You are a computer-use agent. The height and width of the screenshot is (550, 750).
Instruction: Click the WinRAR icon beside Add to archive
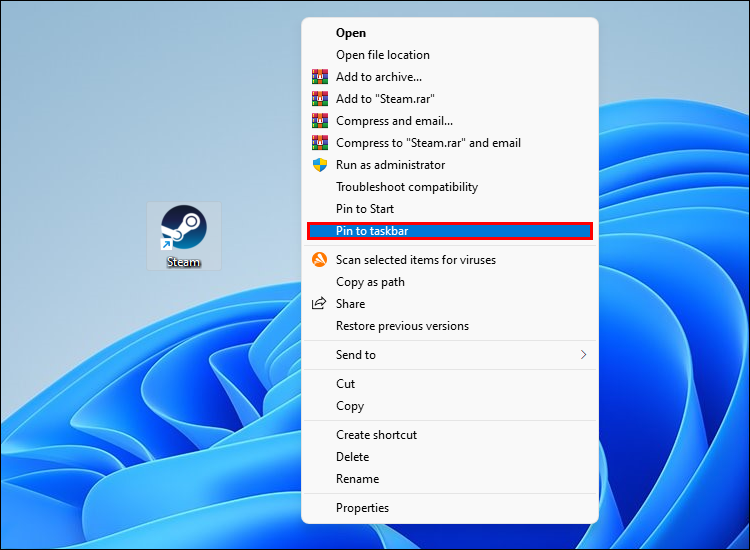pos(320,77)
